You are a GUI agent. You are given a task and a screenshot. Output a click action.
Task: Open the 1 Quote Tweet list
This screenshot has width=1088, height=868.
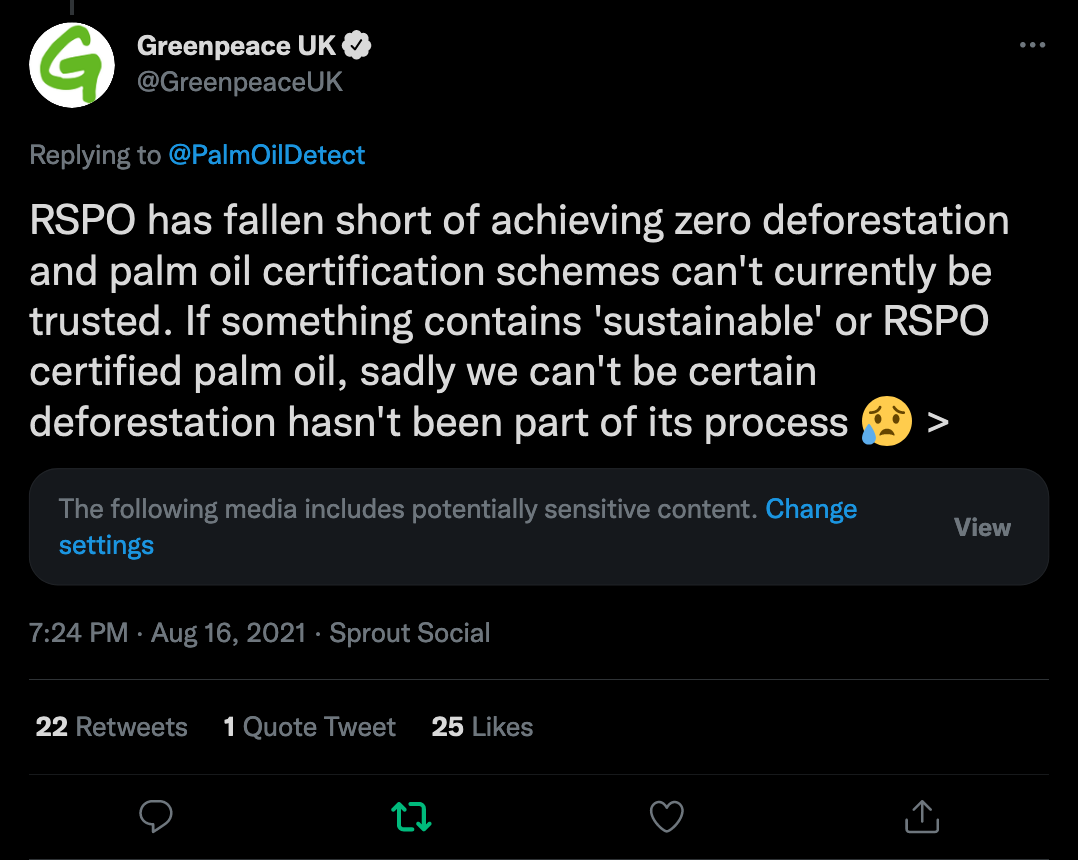[x=309, y=727]
